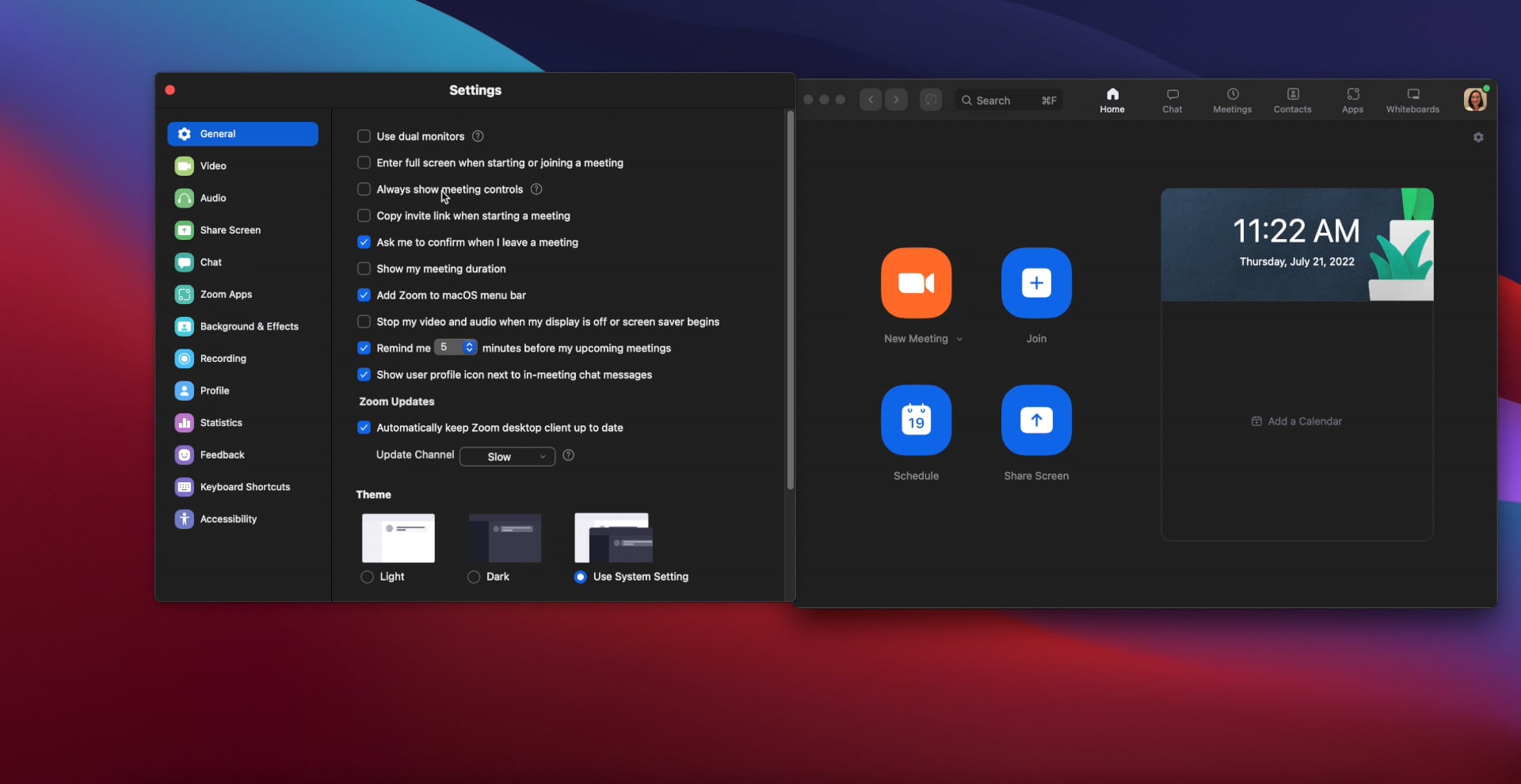Select the Dark theme option

[474, 577]
